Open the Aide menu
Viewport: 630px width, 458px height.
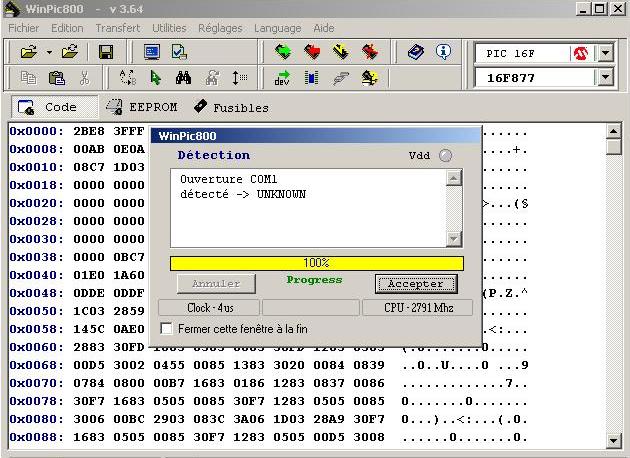[x=324, y=28]
